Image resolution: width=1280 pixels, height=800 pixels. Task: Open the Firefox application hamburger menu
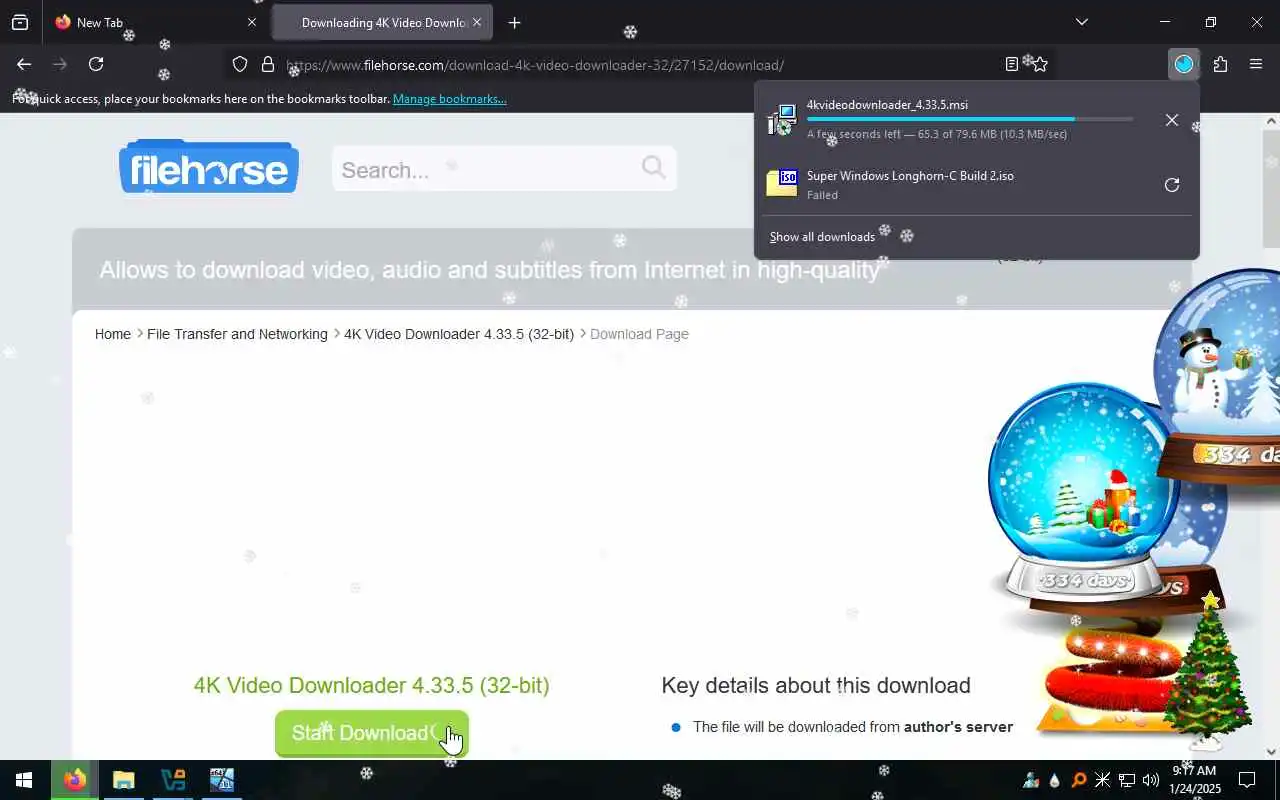click(x=1256, y=64)
